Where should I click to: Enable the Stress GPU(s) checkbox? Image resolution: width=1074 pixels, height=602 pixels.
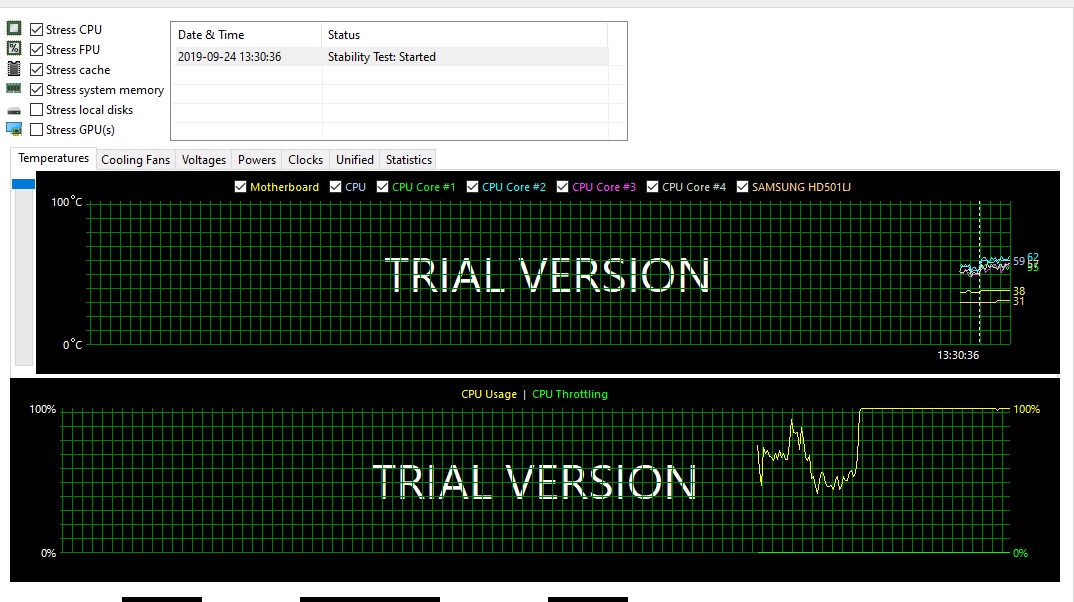[x=37, y=129]
